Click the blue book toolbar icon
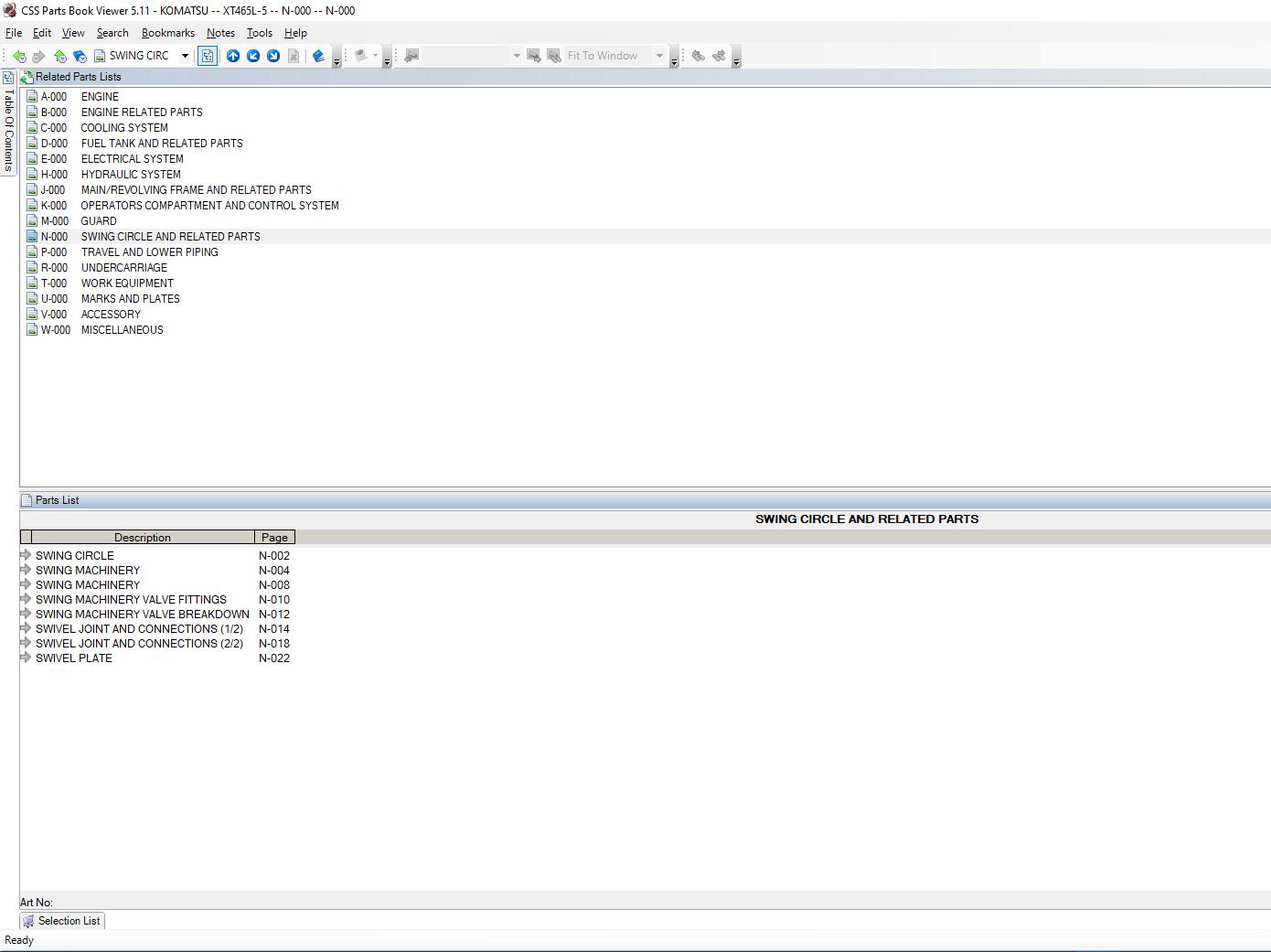The width and height of the screenshot is (1271, 952). click(x=318, y=56)
